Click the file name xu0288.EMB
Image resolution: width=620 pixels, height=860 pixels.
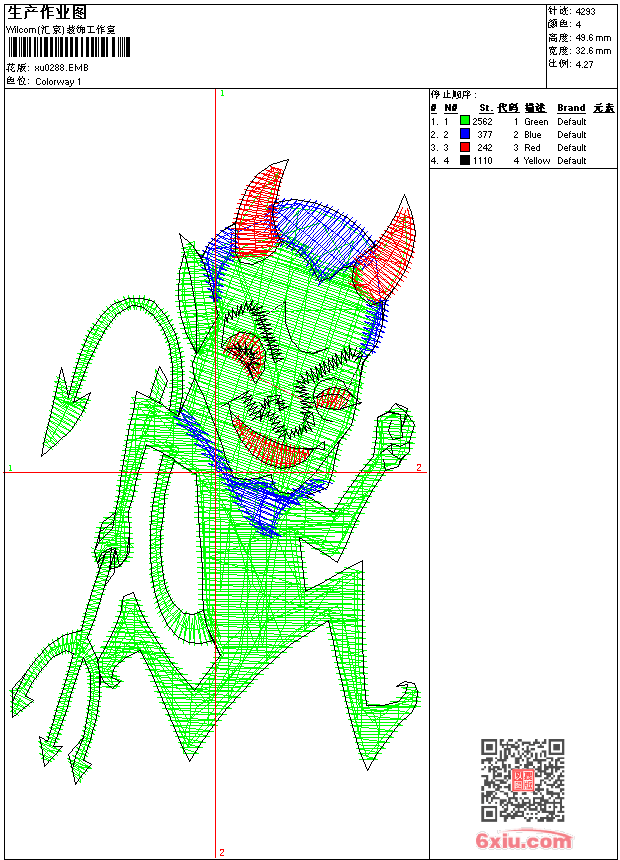tap(61, 68)
